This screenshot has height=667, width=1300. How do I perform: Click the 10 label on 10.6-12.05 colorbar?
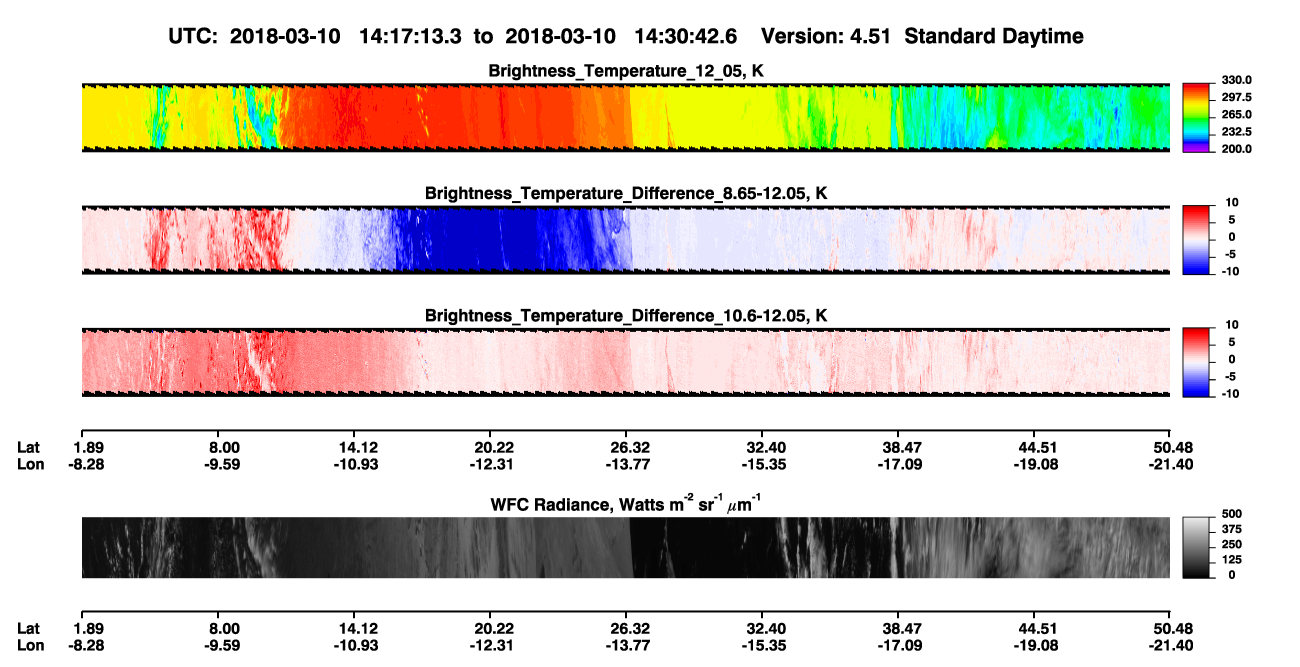pos(1233,325)
